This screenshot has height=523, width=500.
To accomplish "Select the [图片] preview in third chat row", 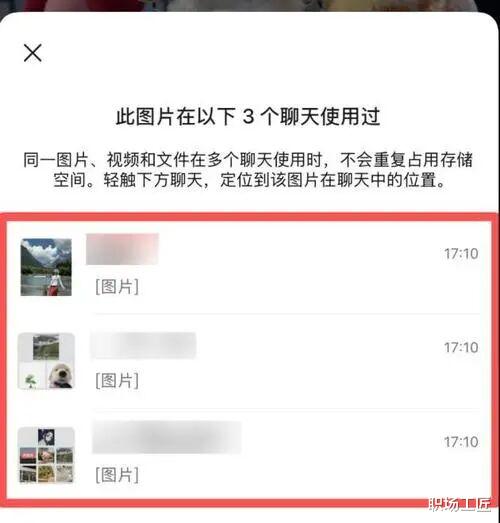I will click(x=117, y=475).
